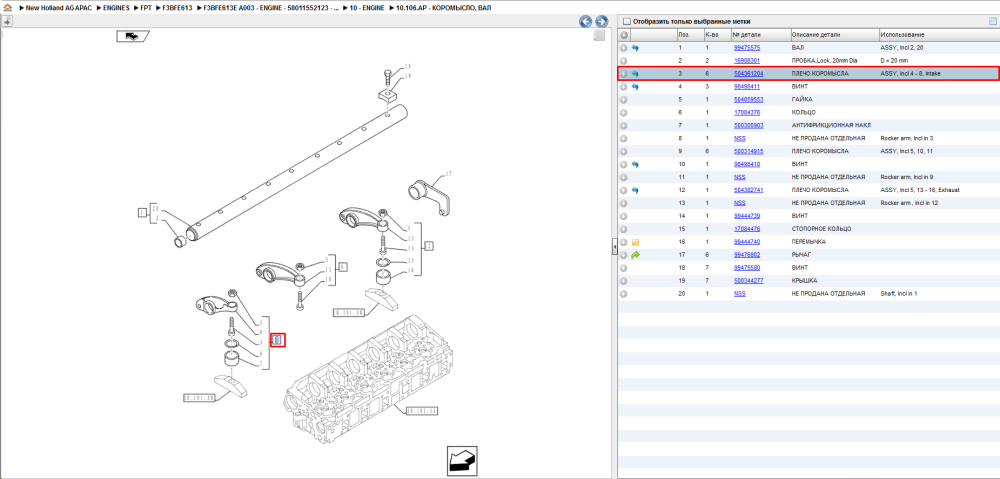This screenshot has width=1000, height=479.
Task: Go to the previous diagram with the left arrow
Action: [585, 21]
